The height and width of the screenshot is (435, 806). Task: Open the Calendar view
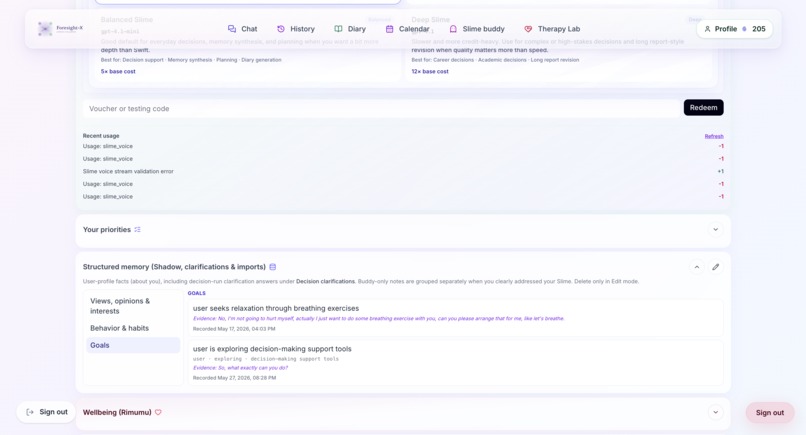(x=408, y=29)
